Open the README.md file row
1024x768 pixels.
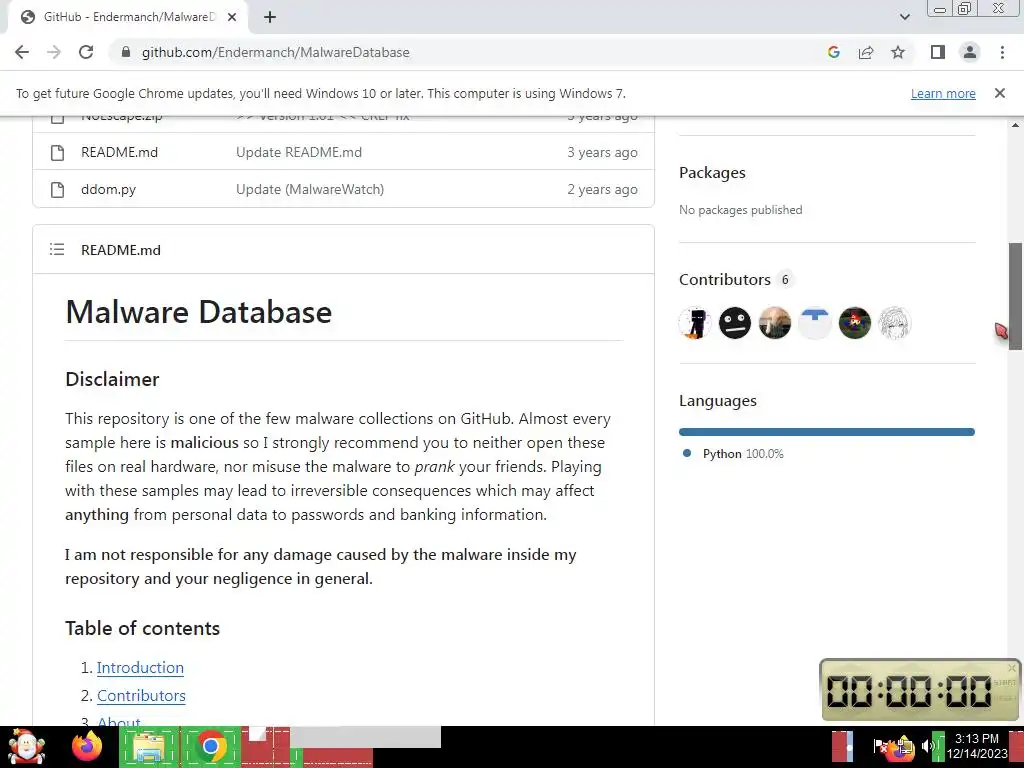pos(344,152)
